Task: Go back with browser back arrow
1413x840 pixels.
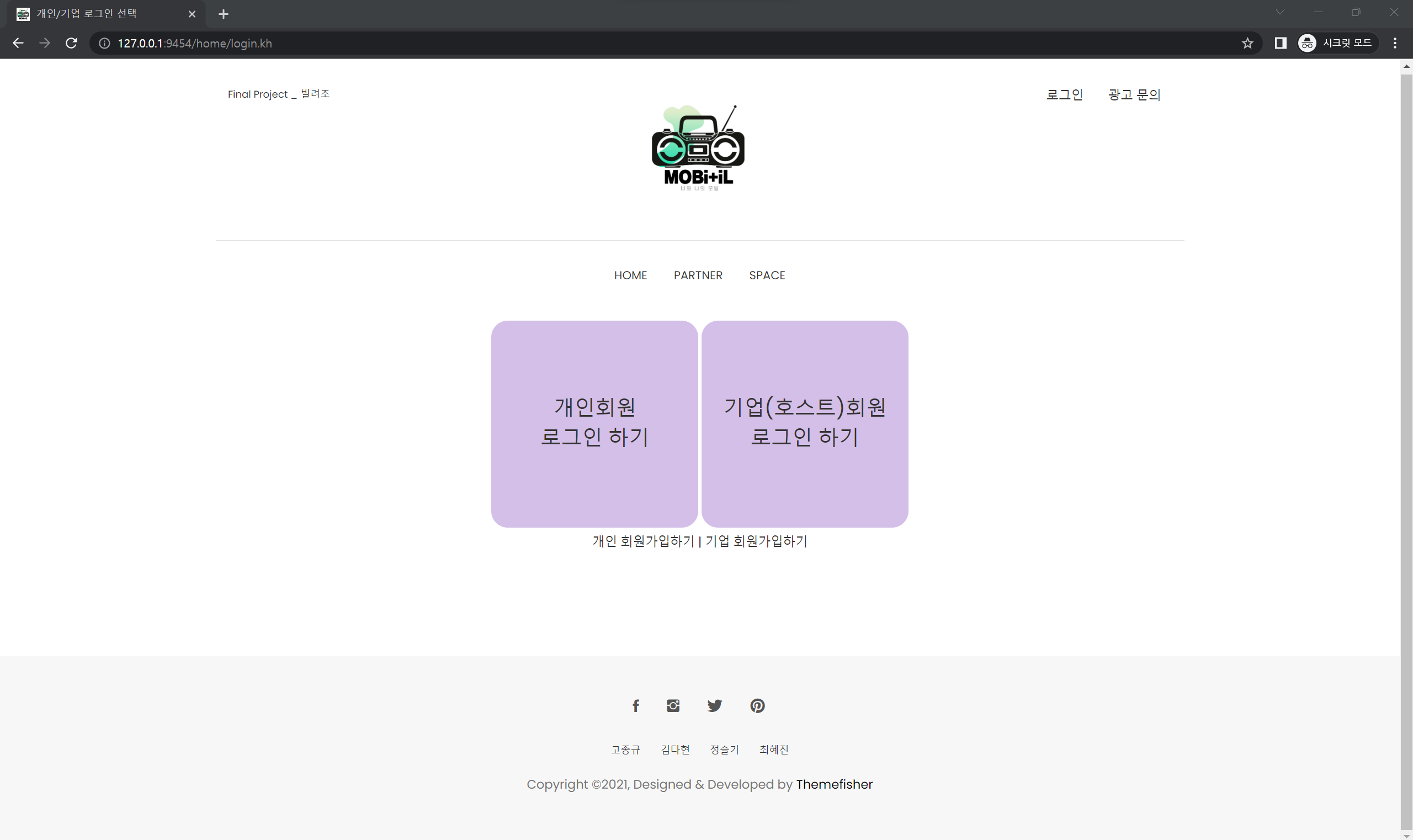Action: pyautogui.click(x=18, y=43)
